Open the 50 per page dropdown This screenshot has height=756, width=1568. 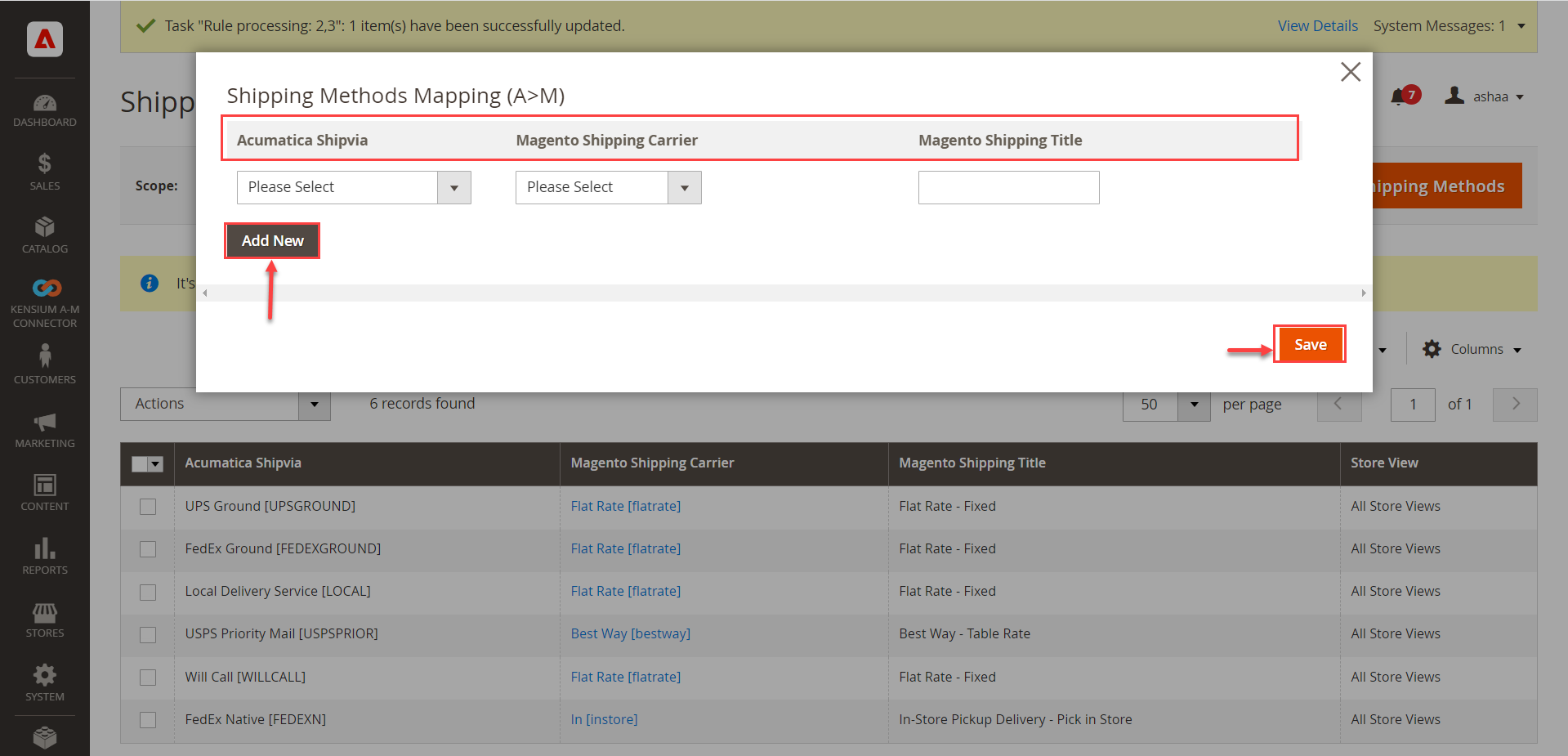pyautogui.click(x=1166, y=404)
